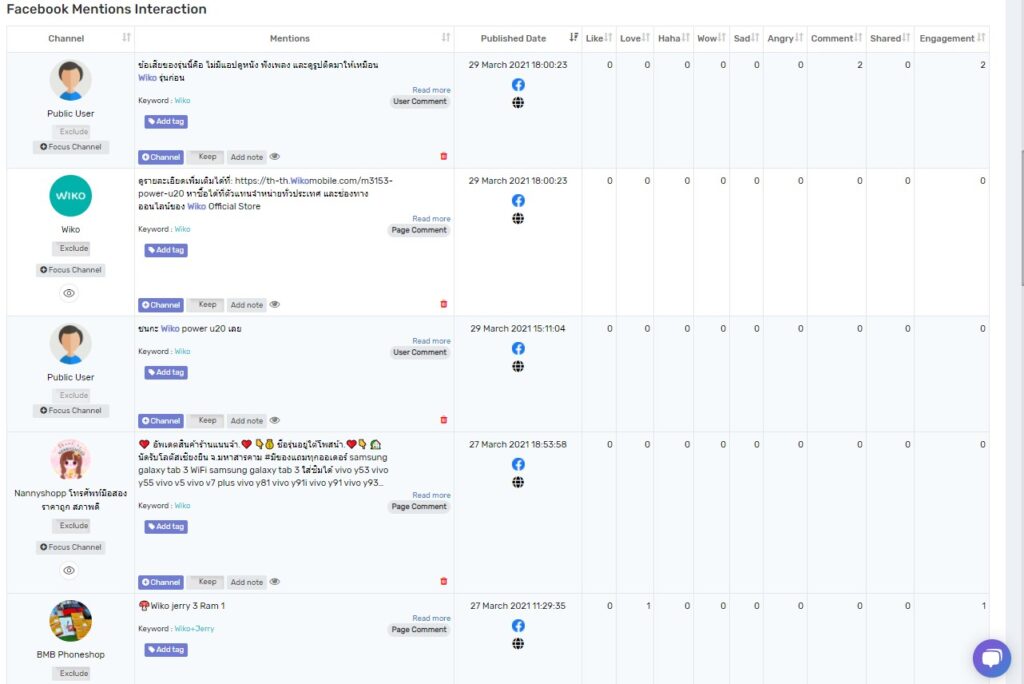Sort table by Published Date column
The width and height of the screenshot is (1024, 684).
pyautogui.click(x=573, y=38)
